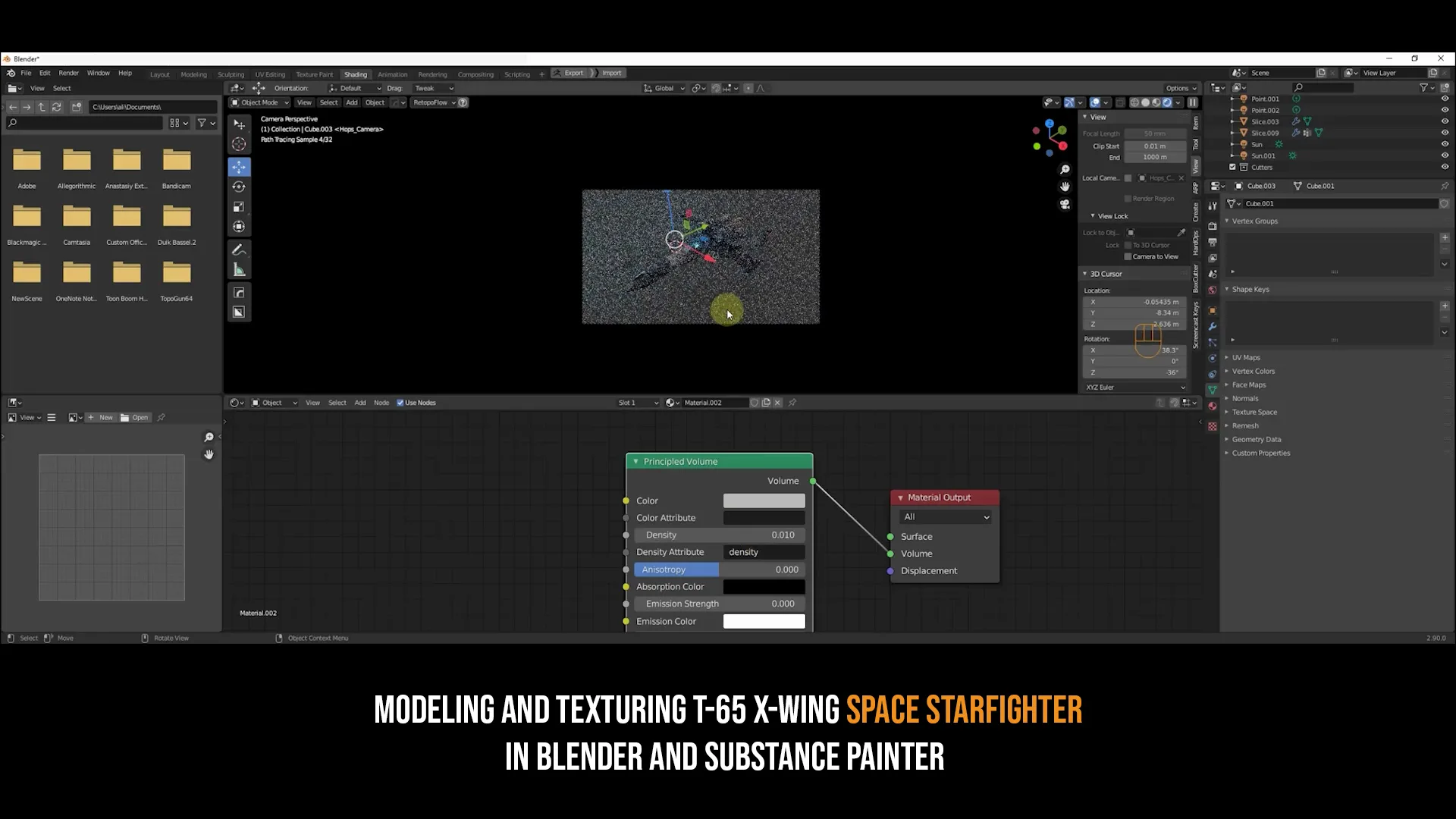
Task: Click the Emission Color white swatch
Action: tap(764, 621)
